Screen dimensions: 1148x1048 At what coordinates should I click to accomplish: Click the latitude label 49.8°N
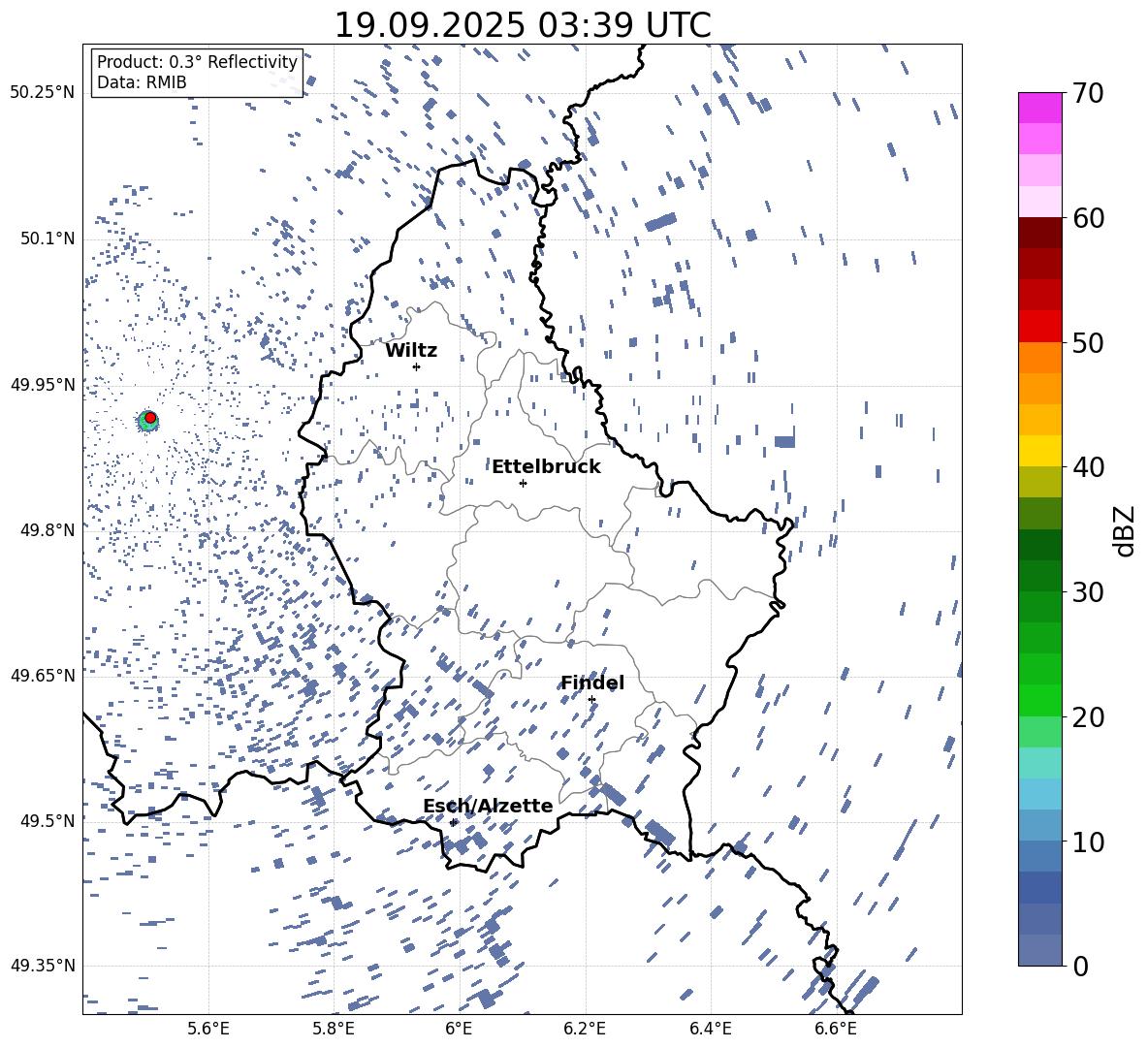point(47,529)
